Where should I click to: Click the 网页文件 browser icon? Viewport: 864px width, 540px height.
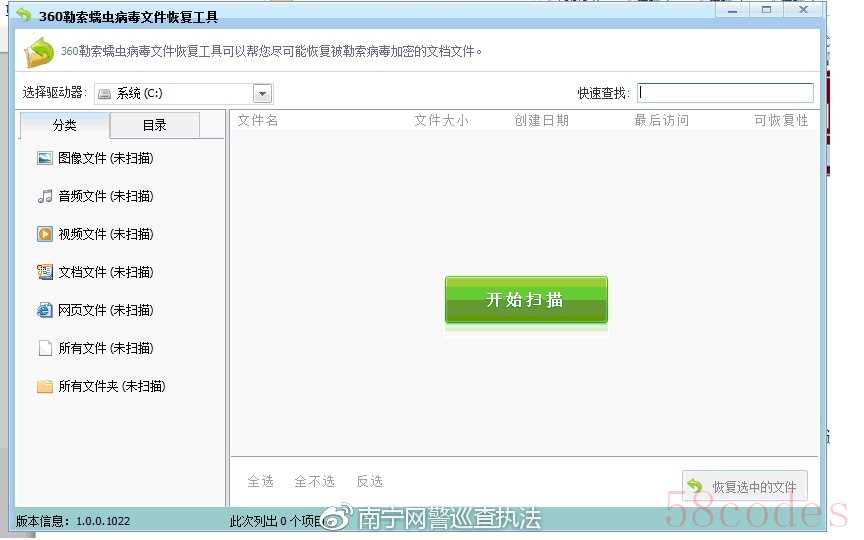coord(45,310)
